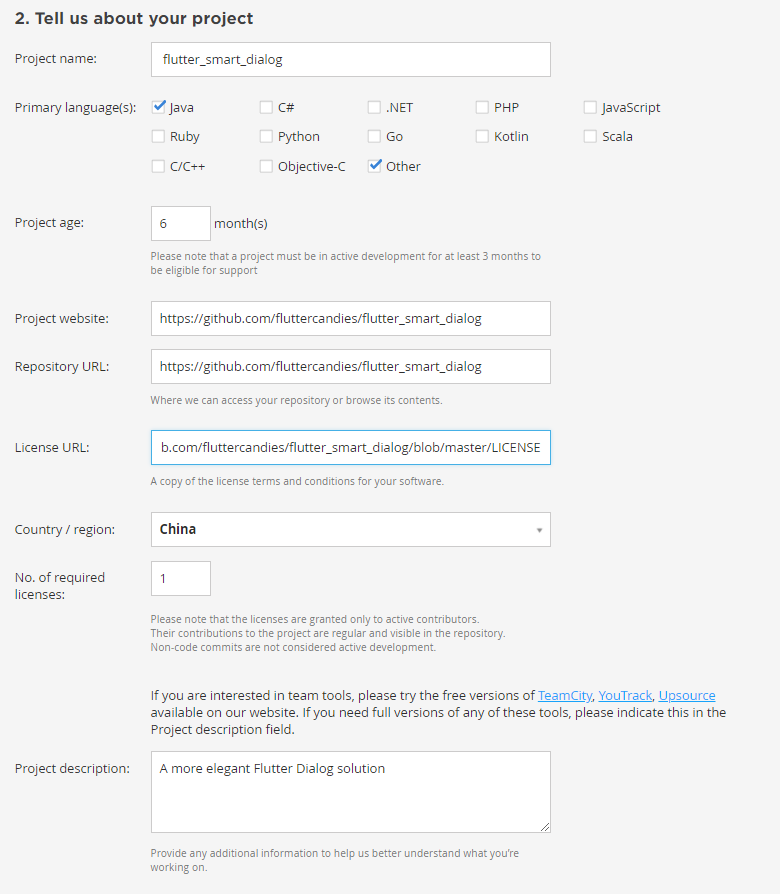Image resolution: width=780 pixels, height=894 pixels.
Task: Click the Project age months field
Action: pos(181,224)
